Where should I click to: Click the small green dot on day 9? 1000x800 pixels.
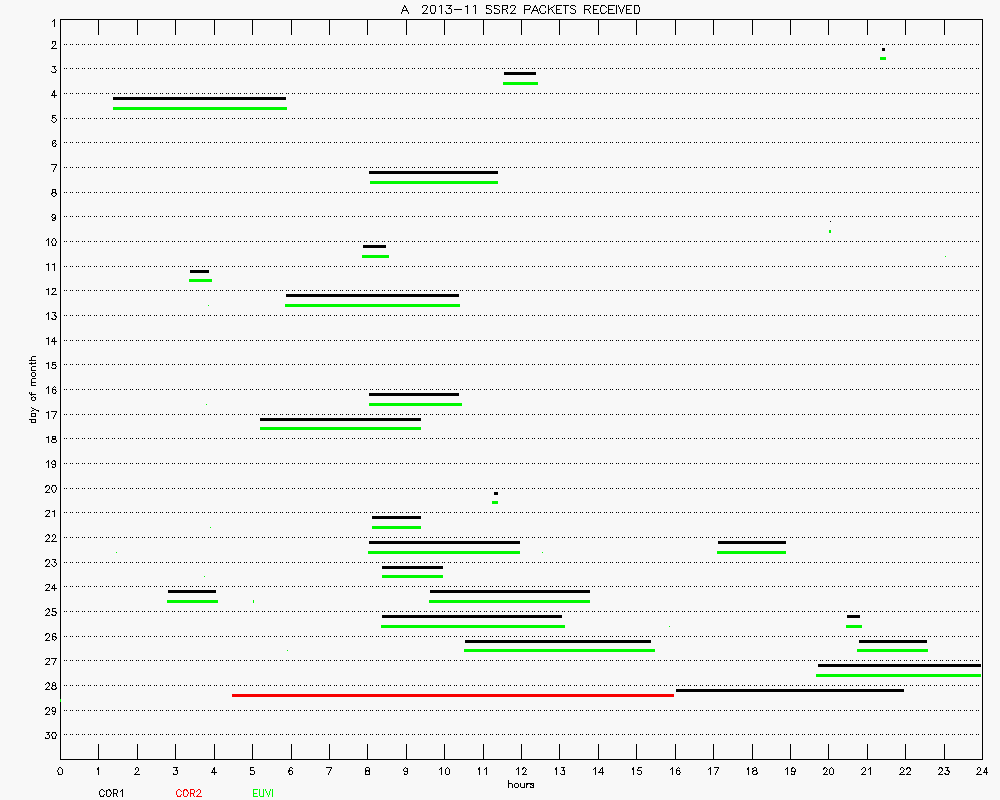click(830, 231)
